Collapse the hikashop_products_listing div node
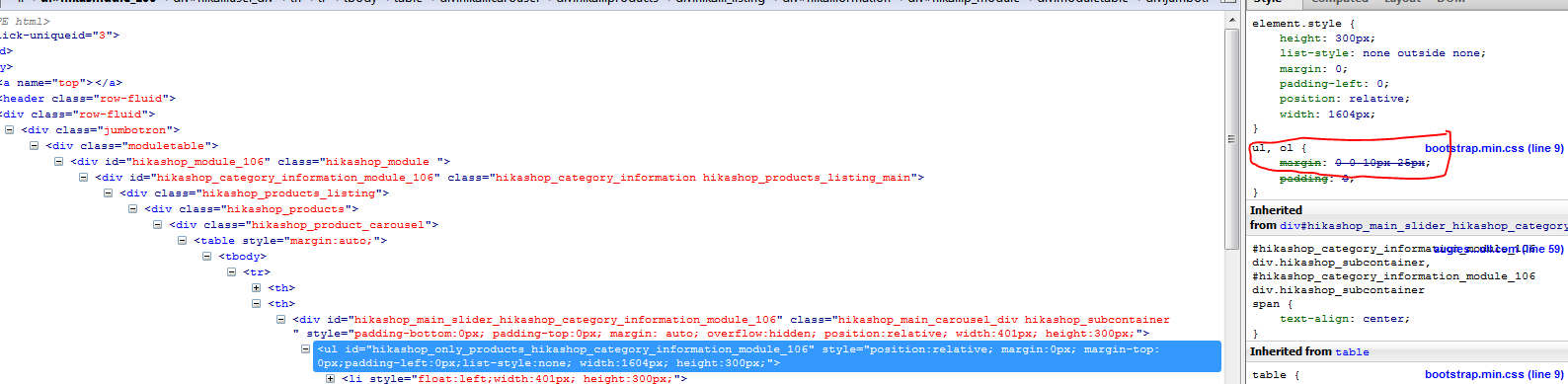The width and height of the screenshot is (1568, 384). (x=109, y=193)
